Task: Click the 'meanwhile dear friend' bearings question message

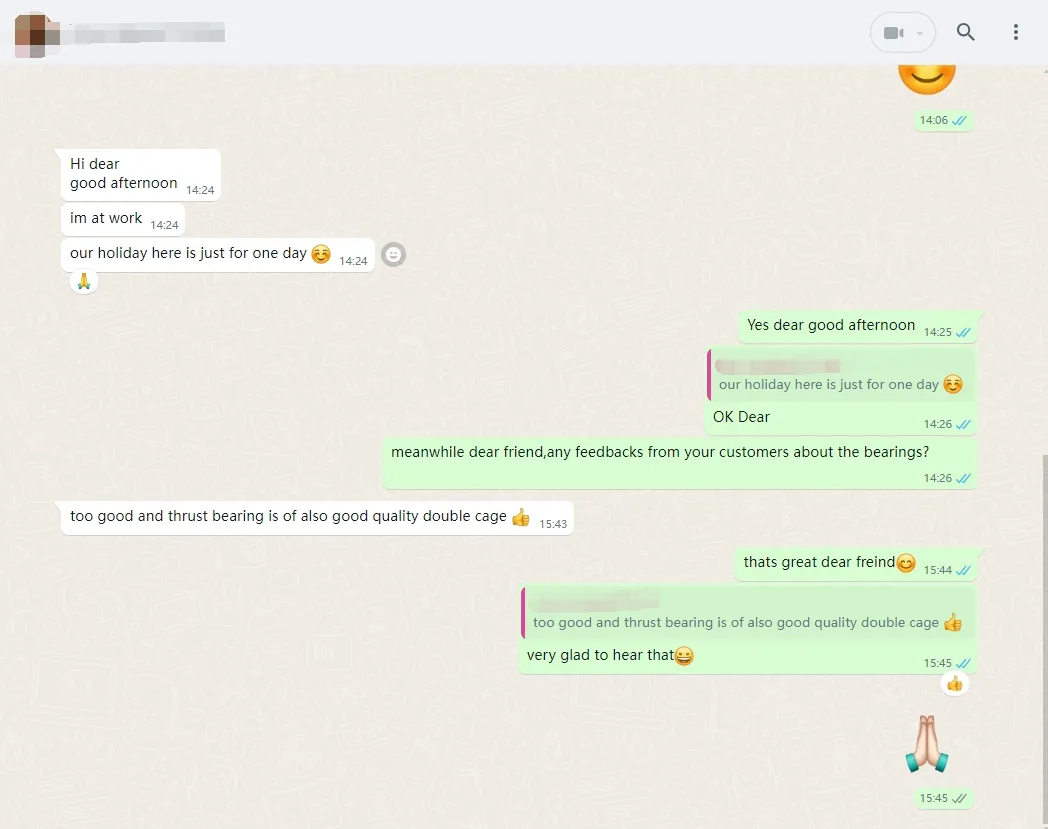Action: pyautogui.click(x=660, y=453)
